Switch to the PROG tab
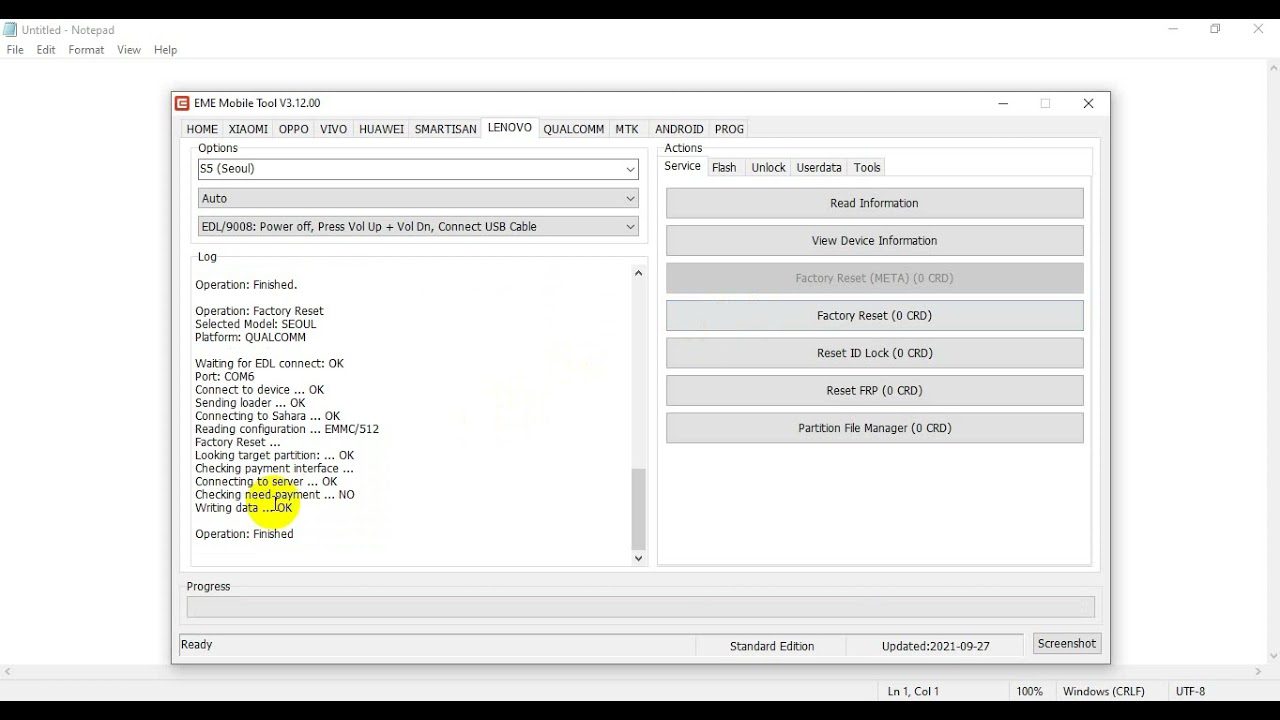 (729, 129)
